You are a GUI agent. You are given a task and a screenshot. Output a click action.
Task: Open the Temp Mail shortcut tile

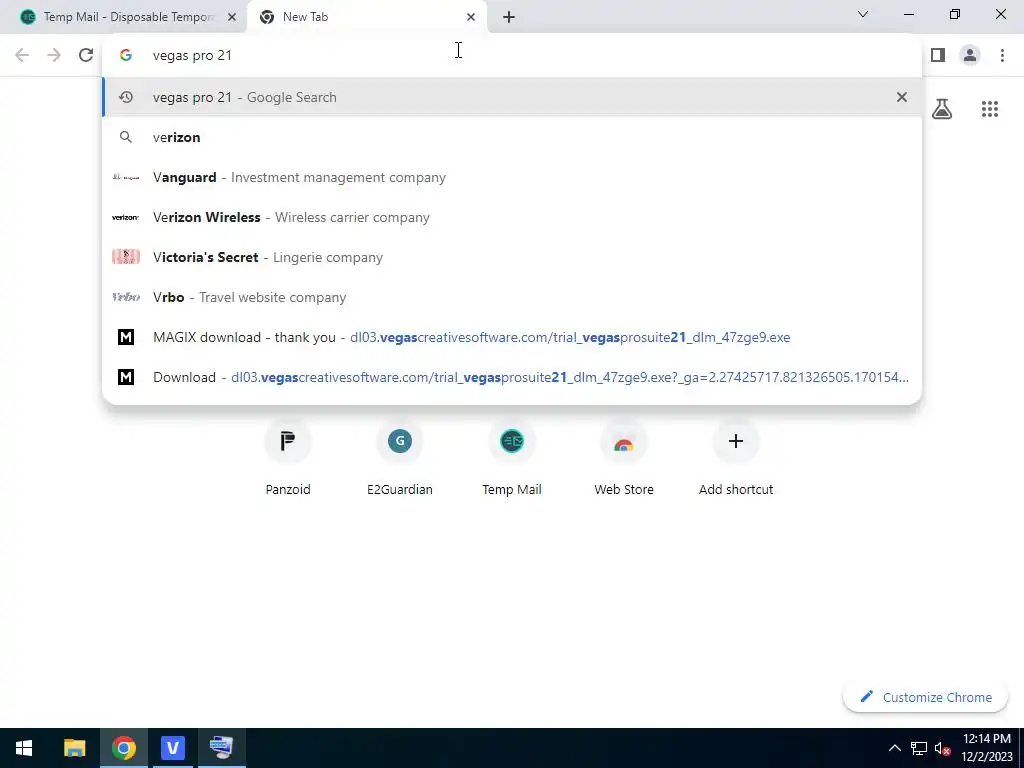point(512,457)
